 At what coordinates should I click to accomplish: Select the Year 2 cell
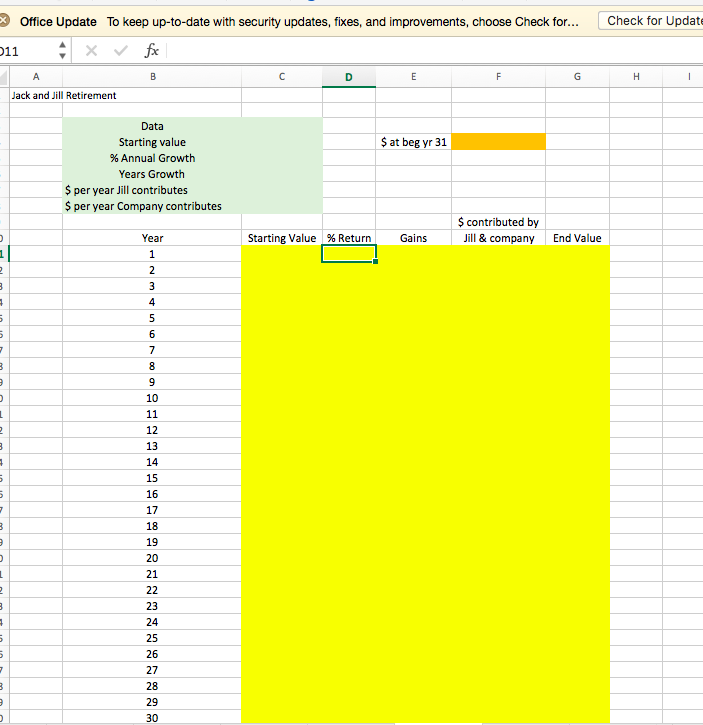(152, 270)
